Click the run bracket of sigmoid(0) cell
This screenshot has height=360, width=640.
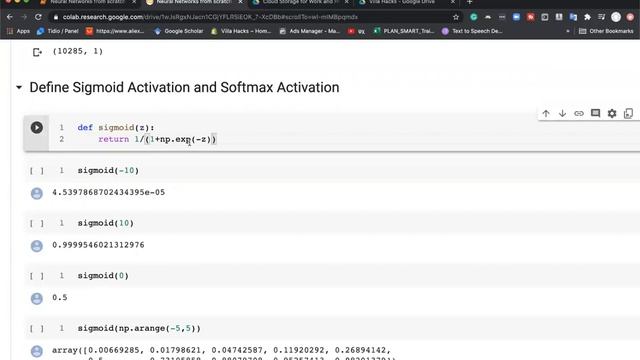click(x=37, y=276)
